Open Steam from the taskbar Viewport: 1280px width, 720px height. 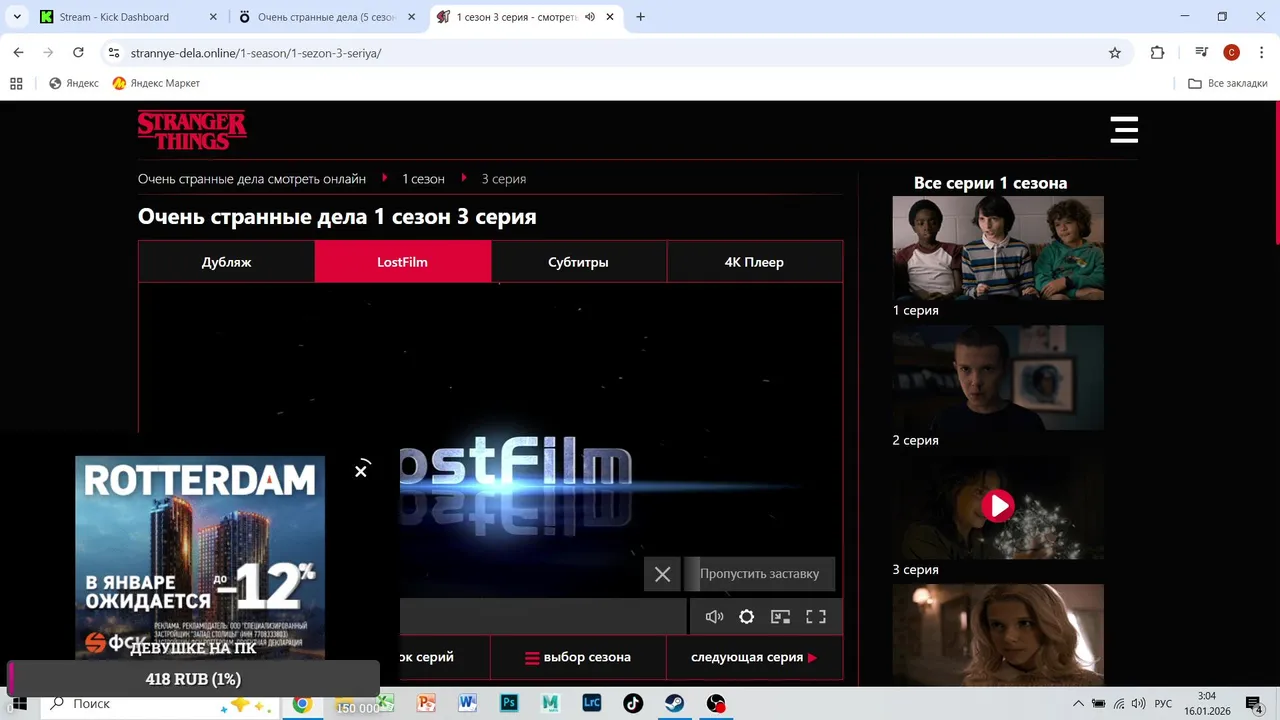(x=674, y=704)
